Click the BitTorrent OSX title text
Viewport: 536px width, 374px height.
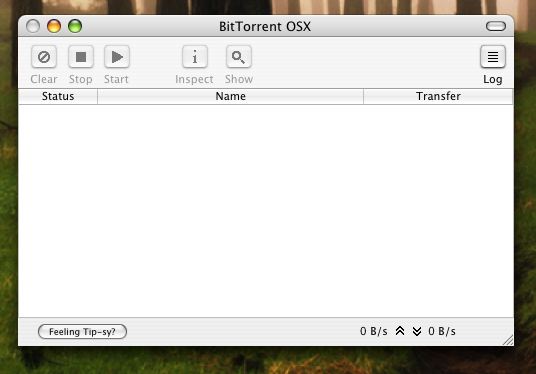(265, 27)
